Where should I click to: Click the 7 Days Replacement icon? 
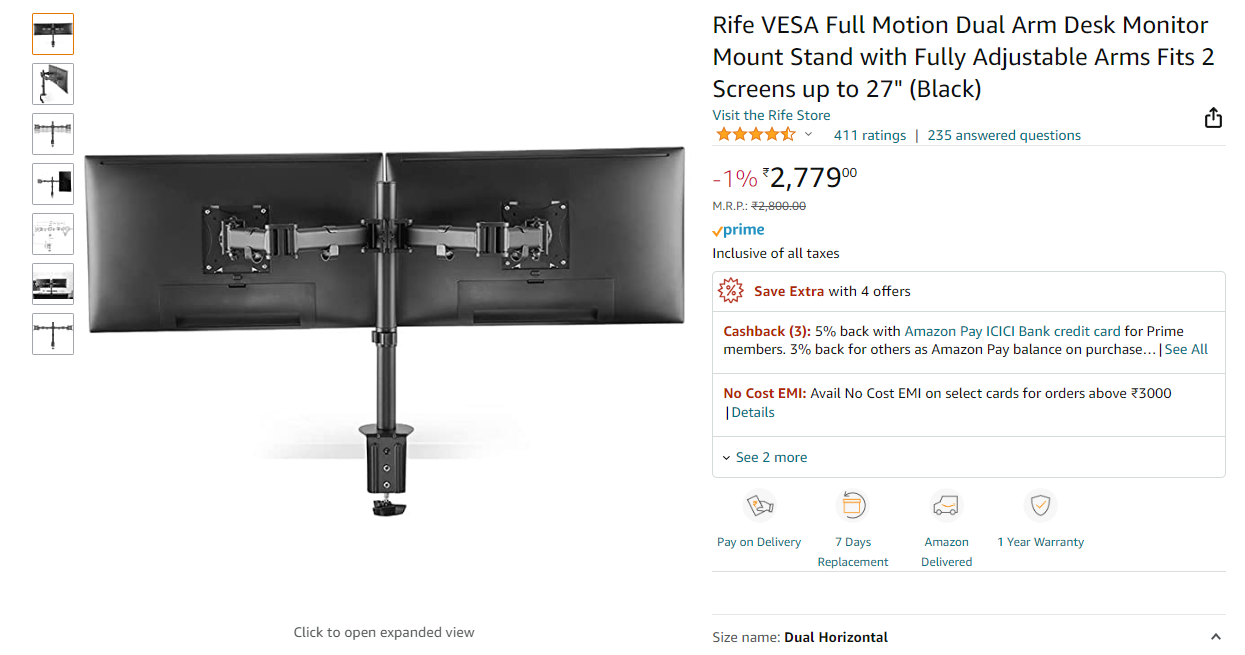[x=852, y=505]
